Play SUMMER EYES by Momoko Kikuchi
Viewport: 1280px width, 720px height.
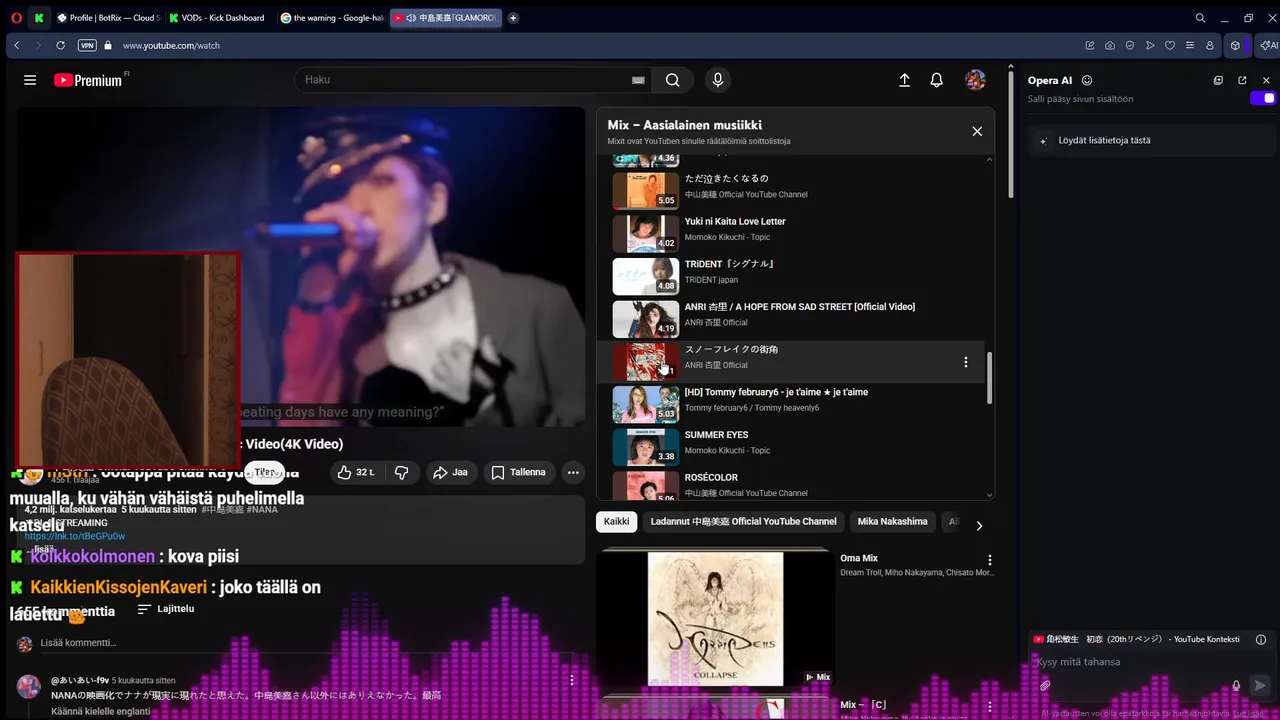point(790,447)
